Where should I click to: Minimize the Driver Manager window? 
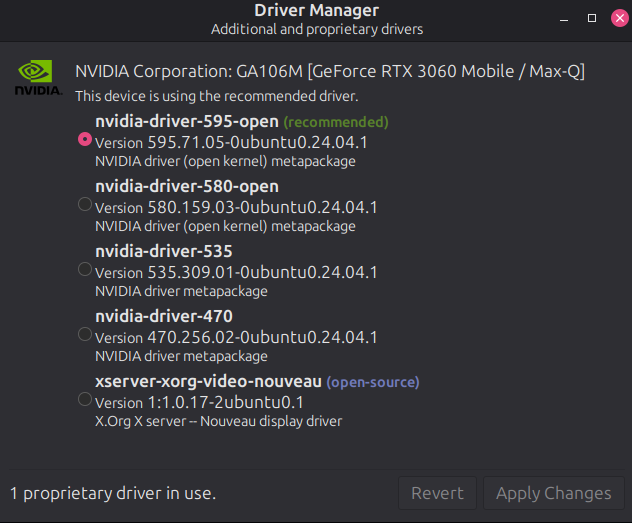pos(564,19)
